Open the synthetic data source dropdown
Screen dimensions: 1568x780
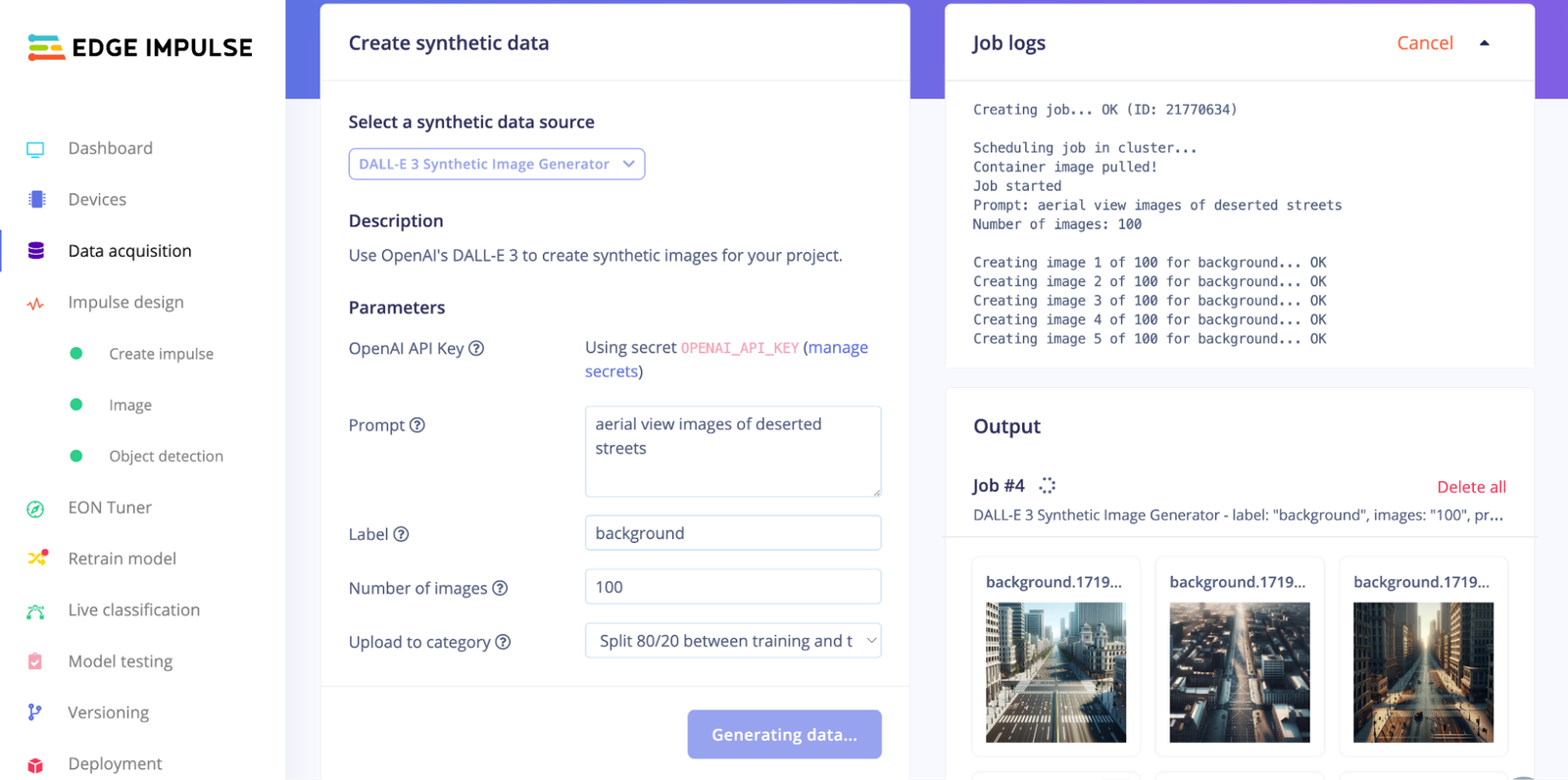click(x=496, y=164)
